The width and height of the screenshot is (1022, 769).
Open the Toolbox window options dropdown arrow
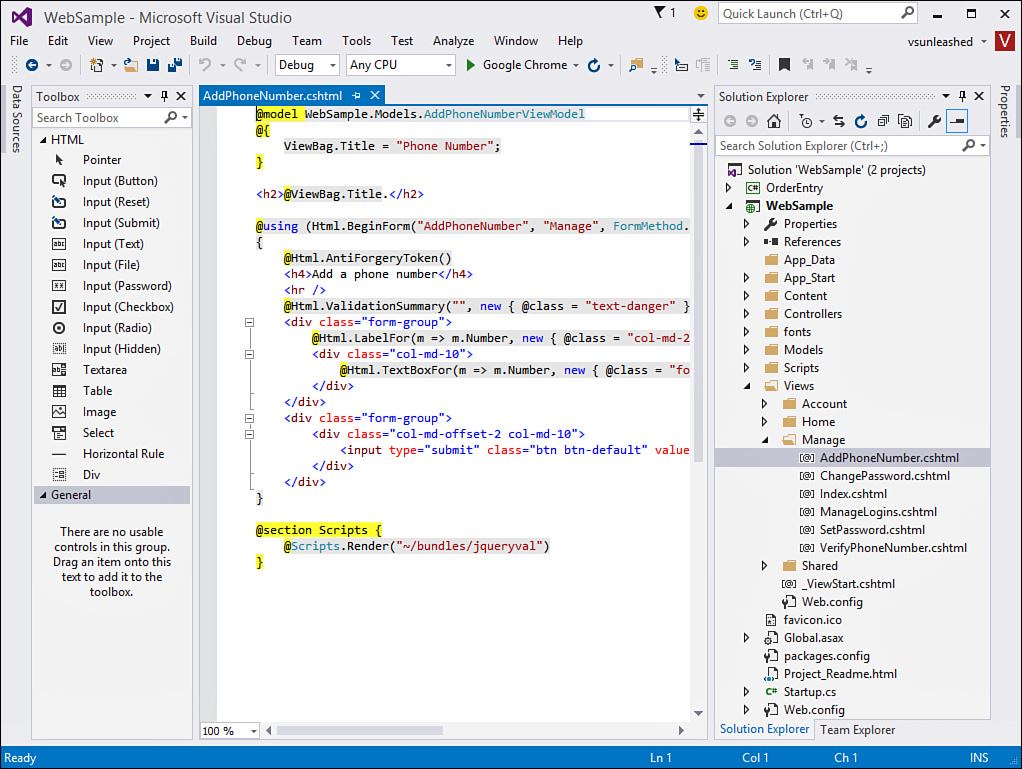(x=148, y=96)
